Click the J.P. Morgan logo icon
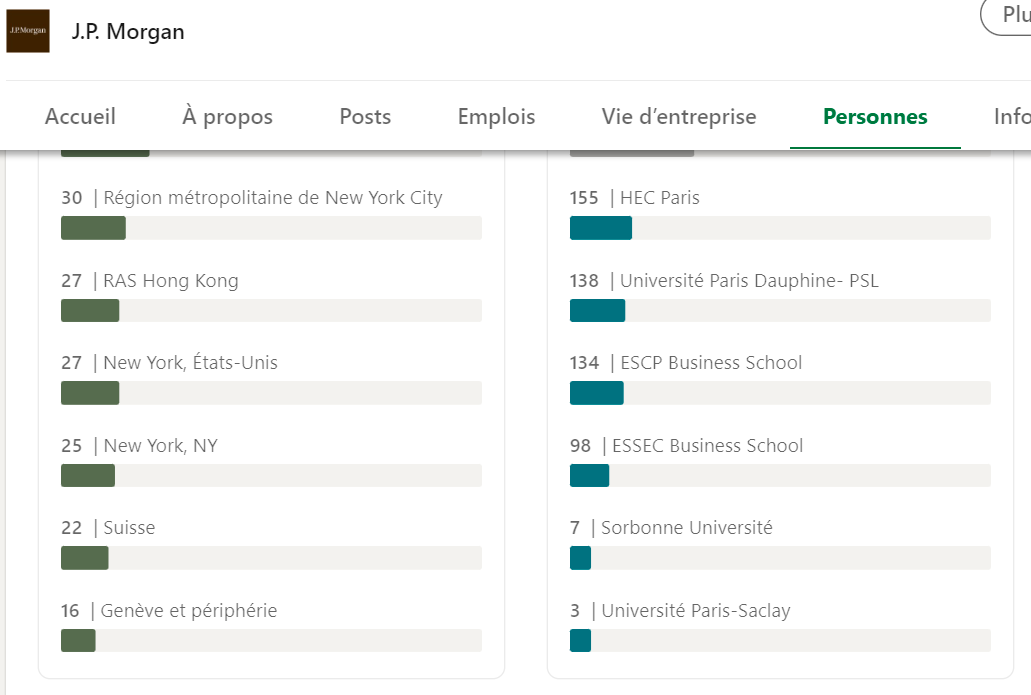This screenshot has height=695, width=1031. coord(28,31)
